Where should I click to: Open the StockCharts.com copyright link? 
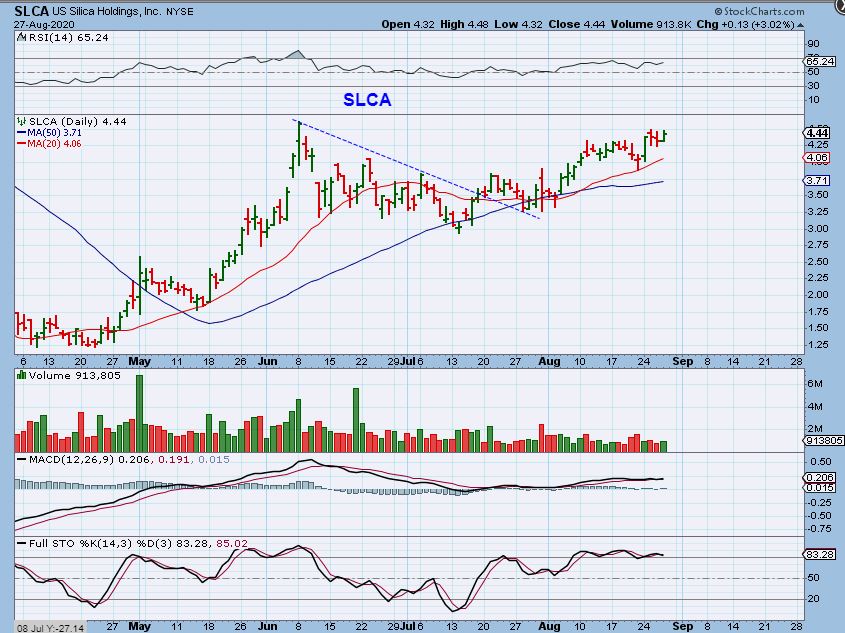click(759, 11)
